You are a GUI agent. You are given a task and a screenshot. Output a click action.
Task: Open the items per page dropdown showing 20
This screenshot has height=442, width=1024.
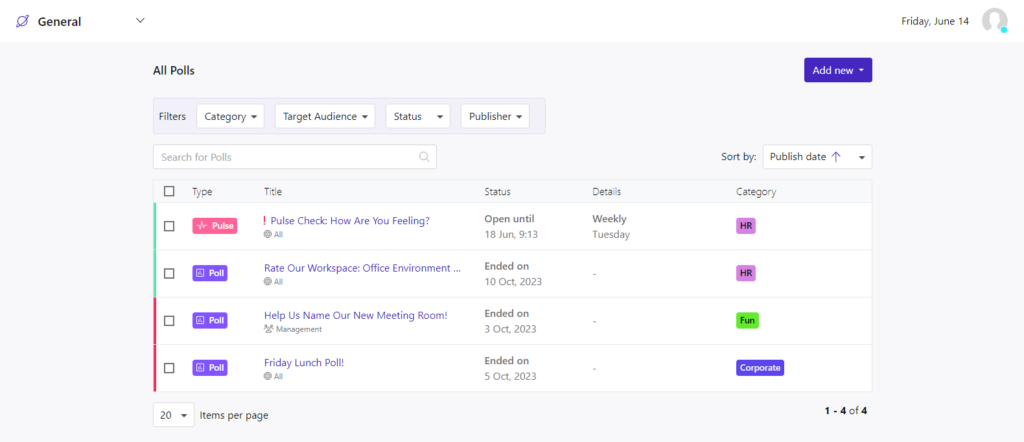pos(174,415)
